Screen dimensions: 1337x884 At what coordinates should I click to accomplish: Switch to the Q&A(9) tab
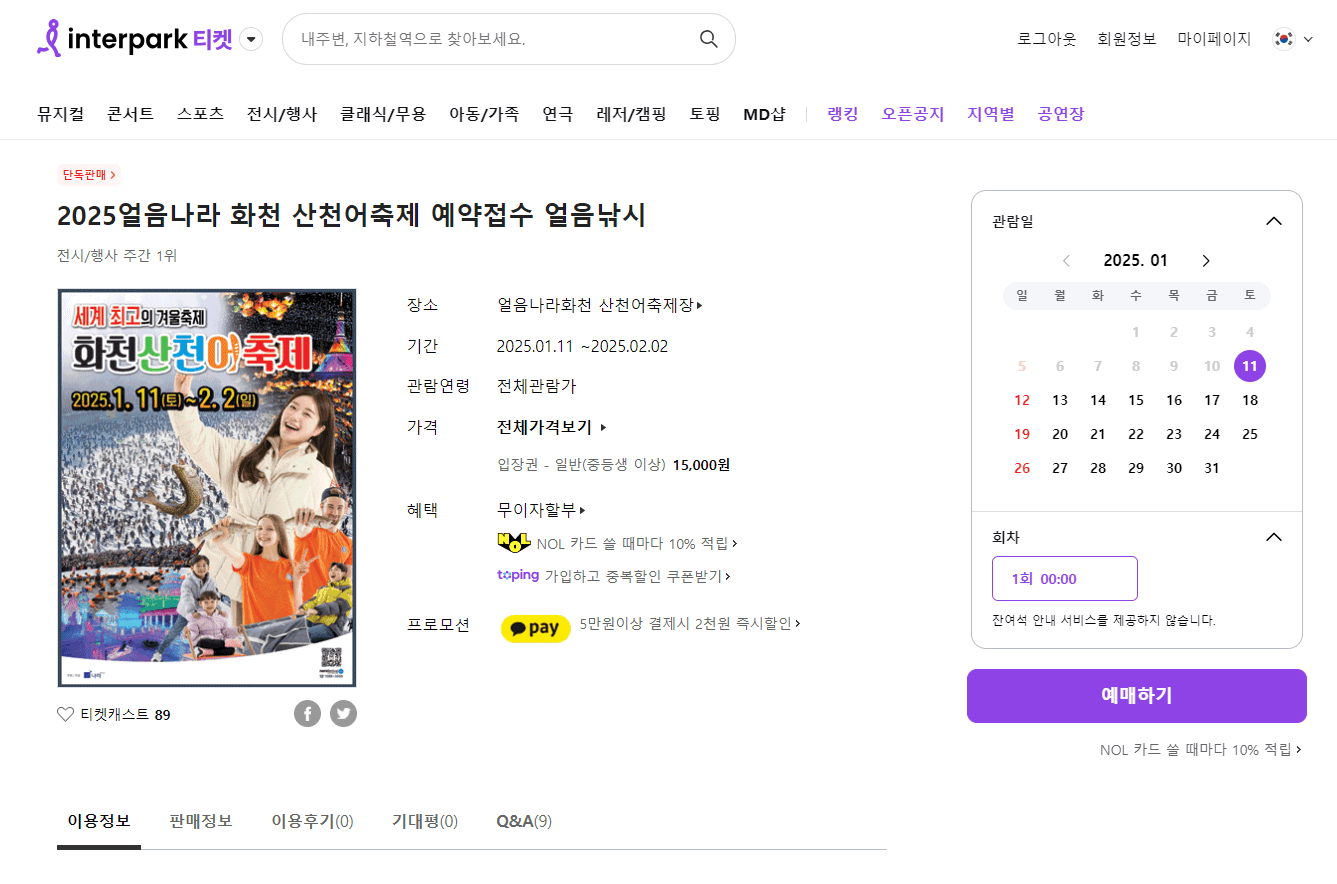[524, 820]
